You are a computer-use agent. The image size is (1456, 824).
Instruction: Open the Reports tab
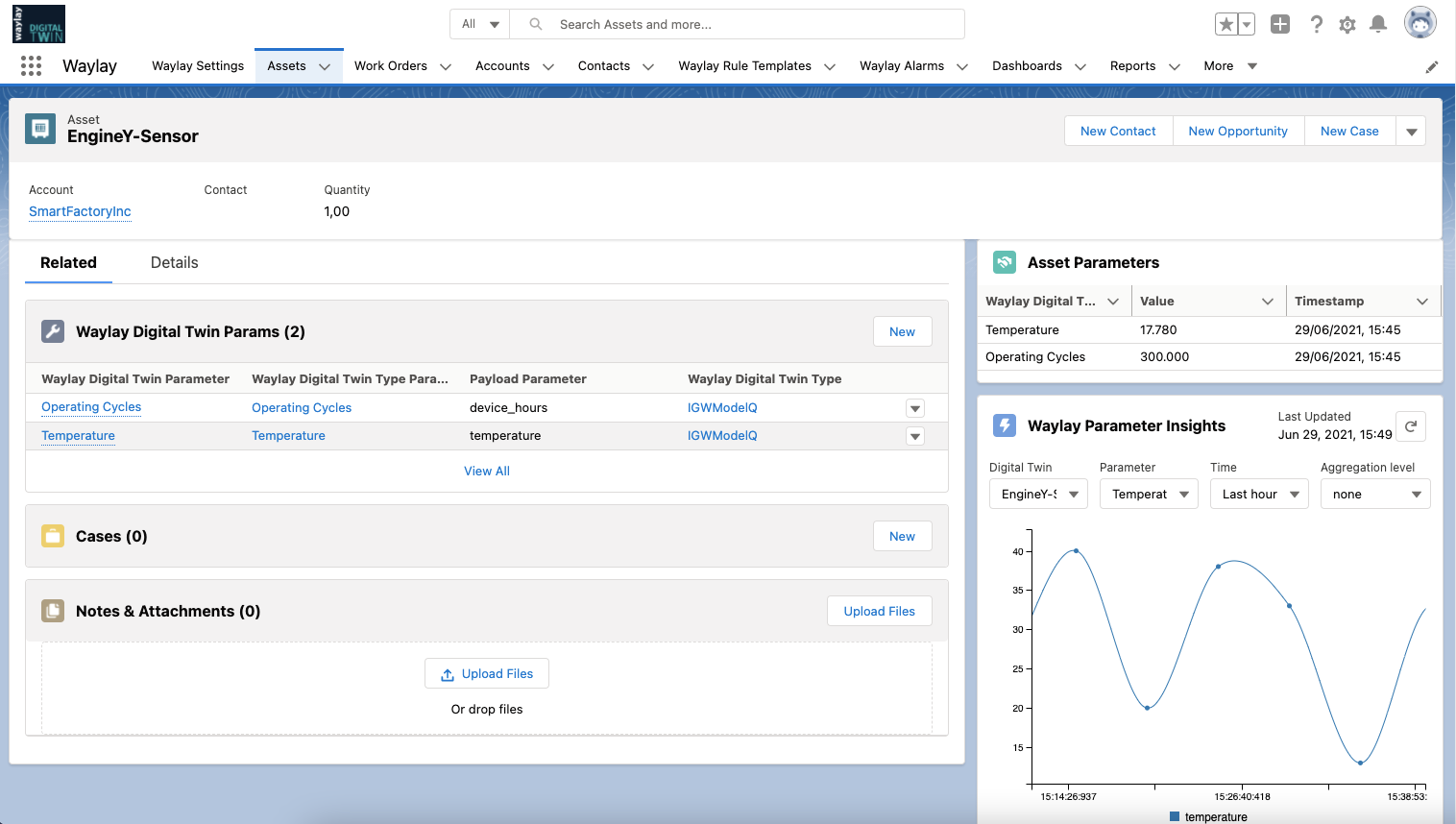pyautogui.click(x=1132, y=65)
